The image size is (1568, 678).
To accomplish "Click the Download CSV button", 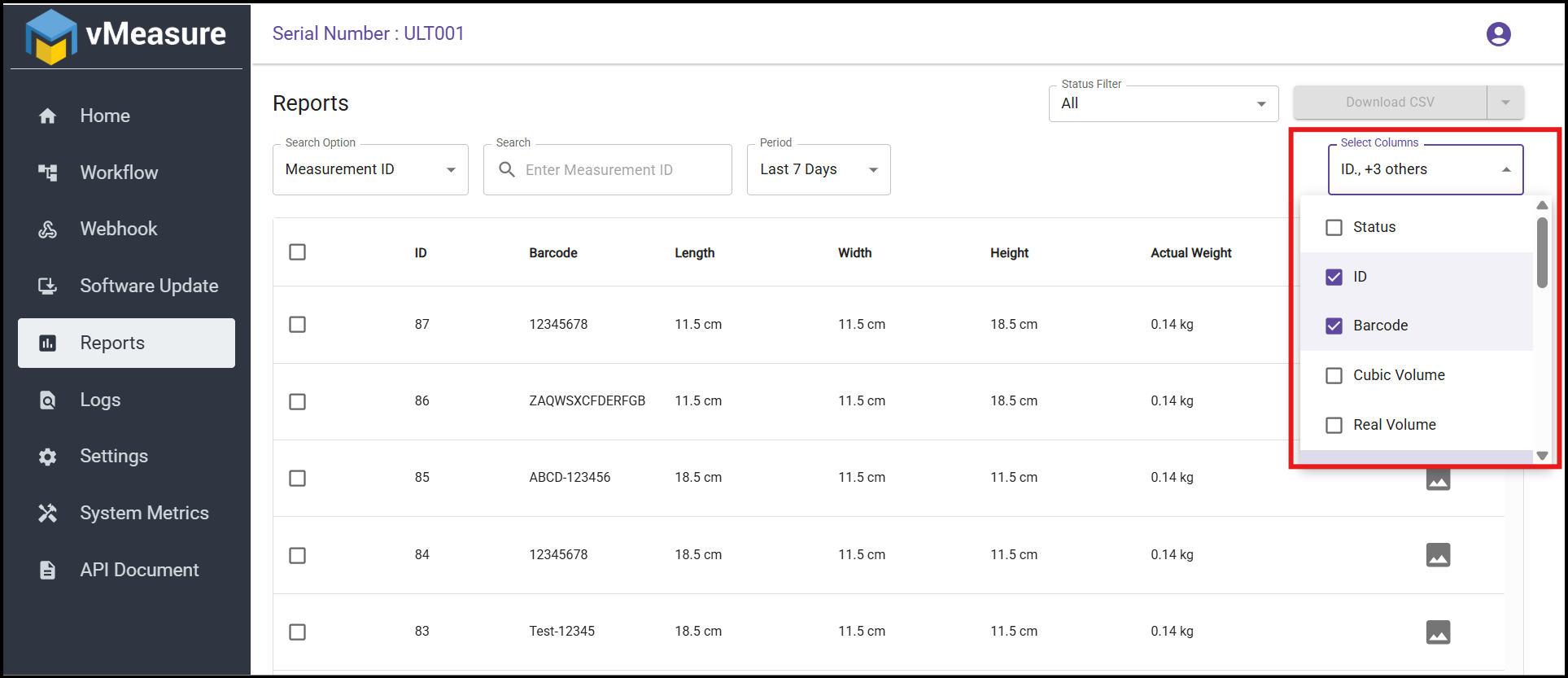I will click(x=1390, y=103).
